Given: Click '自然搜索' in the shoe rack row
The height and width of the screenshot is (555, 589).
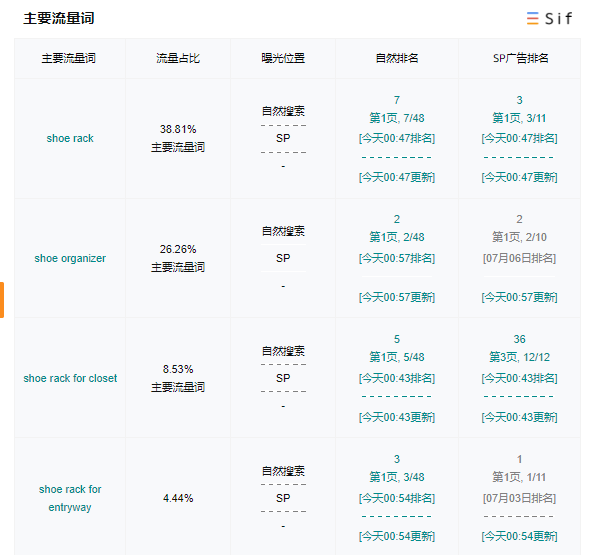Looking at the screenshot, I should click(283, 111).
